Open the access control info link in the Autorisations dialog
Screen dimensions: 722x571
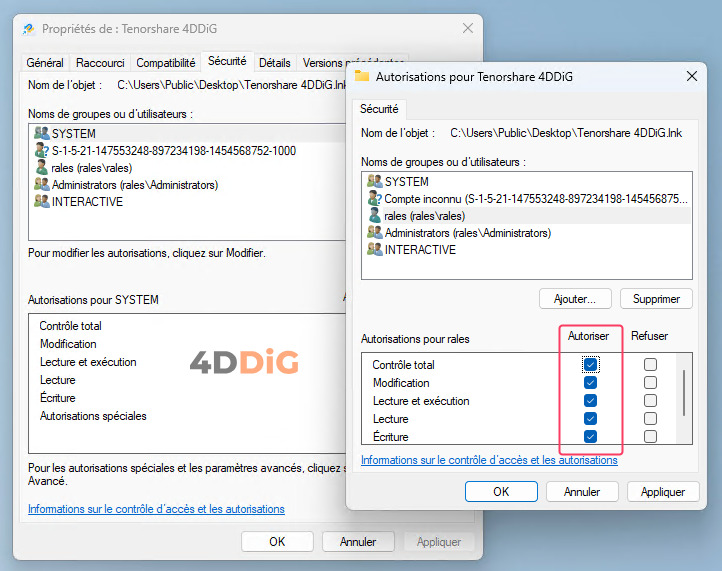click(x=489, y=460)
